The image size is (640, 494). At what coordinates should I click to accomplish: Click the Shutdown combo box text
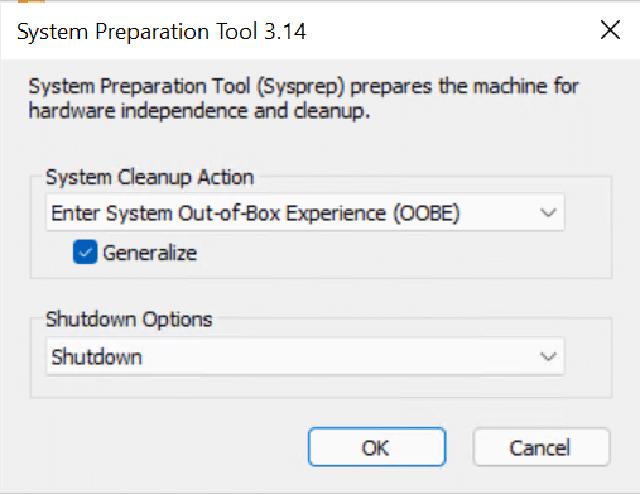click(97, 357)
